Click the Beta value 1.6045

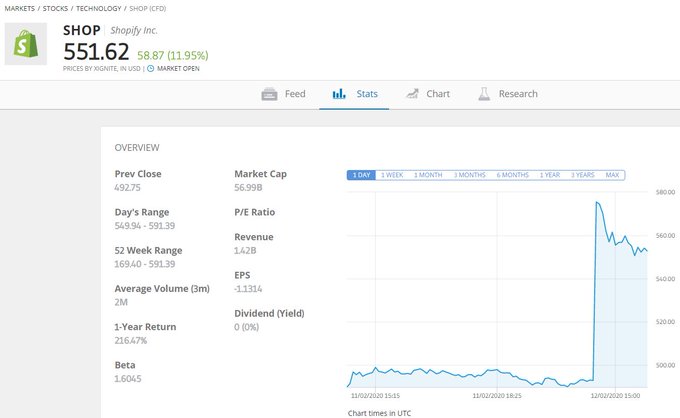click(128, 379)
